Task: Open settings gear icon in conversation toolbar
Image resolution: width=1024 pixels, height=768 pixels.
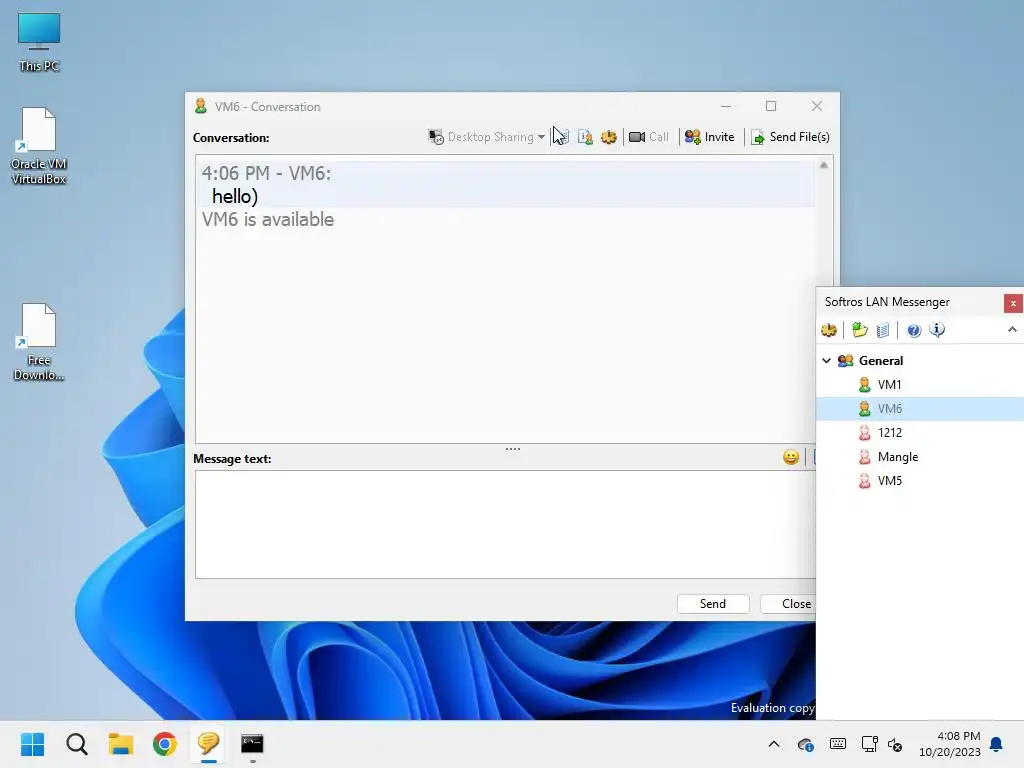Action: point(609,137)
